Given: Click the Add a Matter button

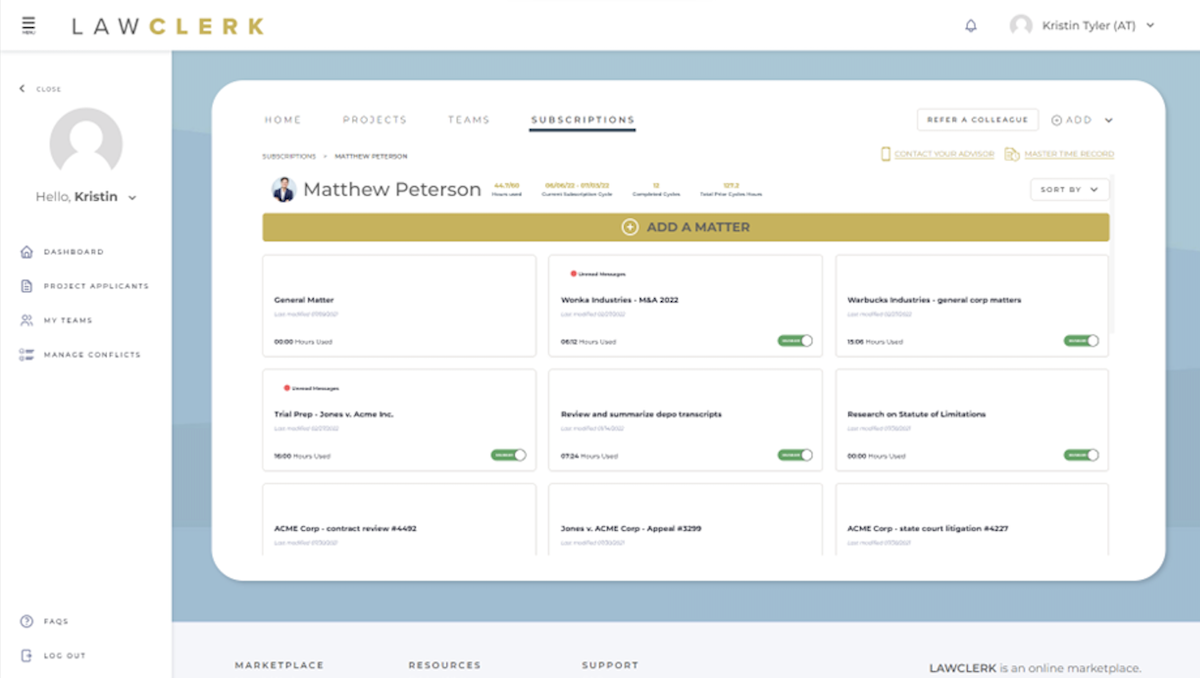Looking at the screenshot, I should [686, 227].
